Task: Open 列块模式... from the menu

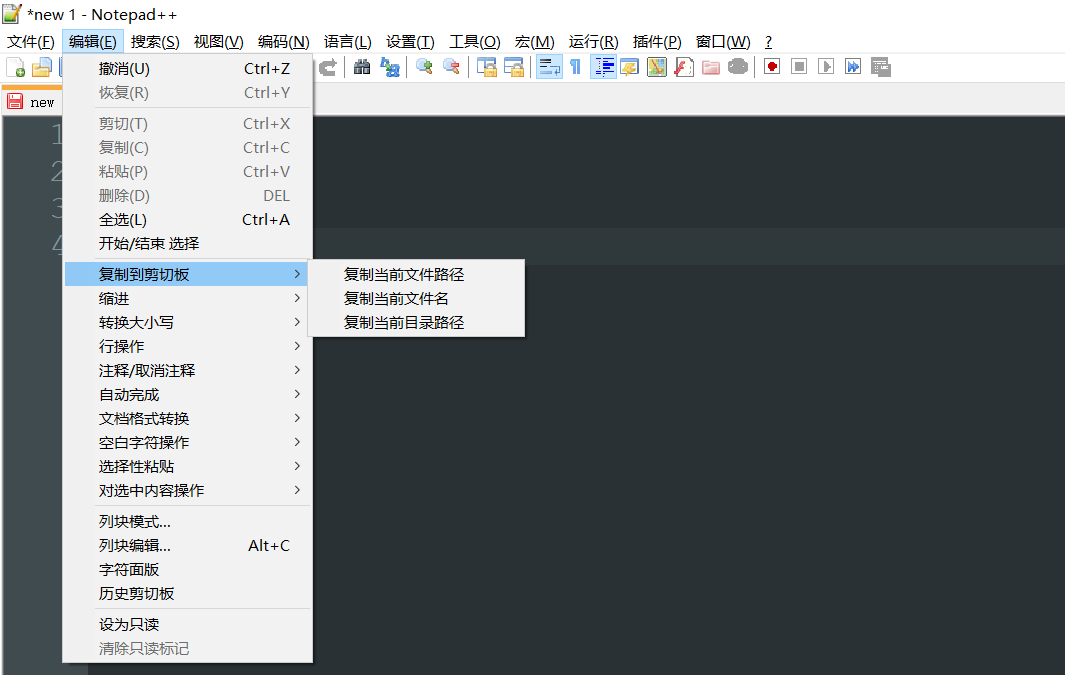Action: (x=187, y=522)
